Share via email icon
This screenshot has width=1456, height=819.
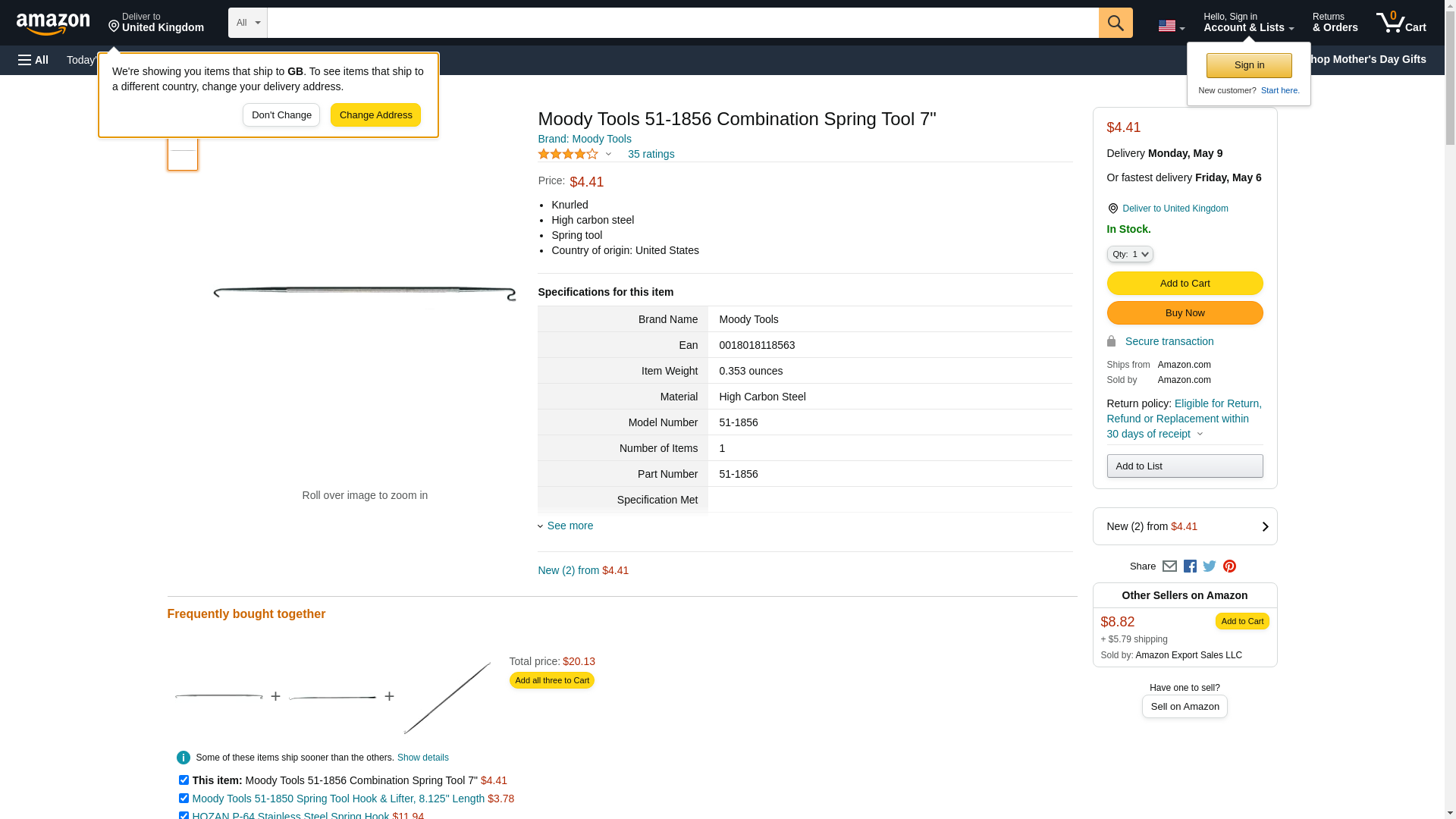1169,566
